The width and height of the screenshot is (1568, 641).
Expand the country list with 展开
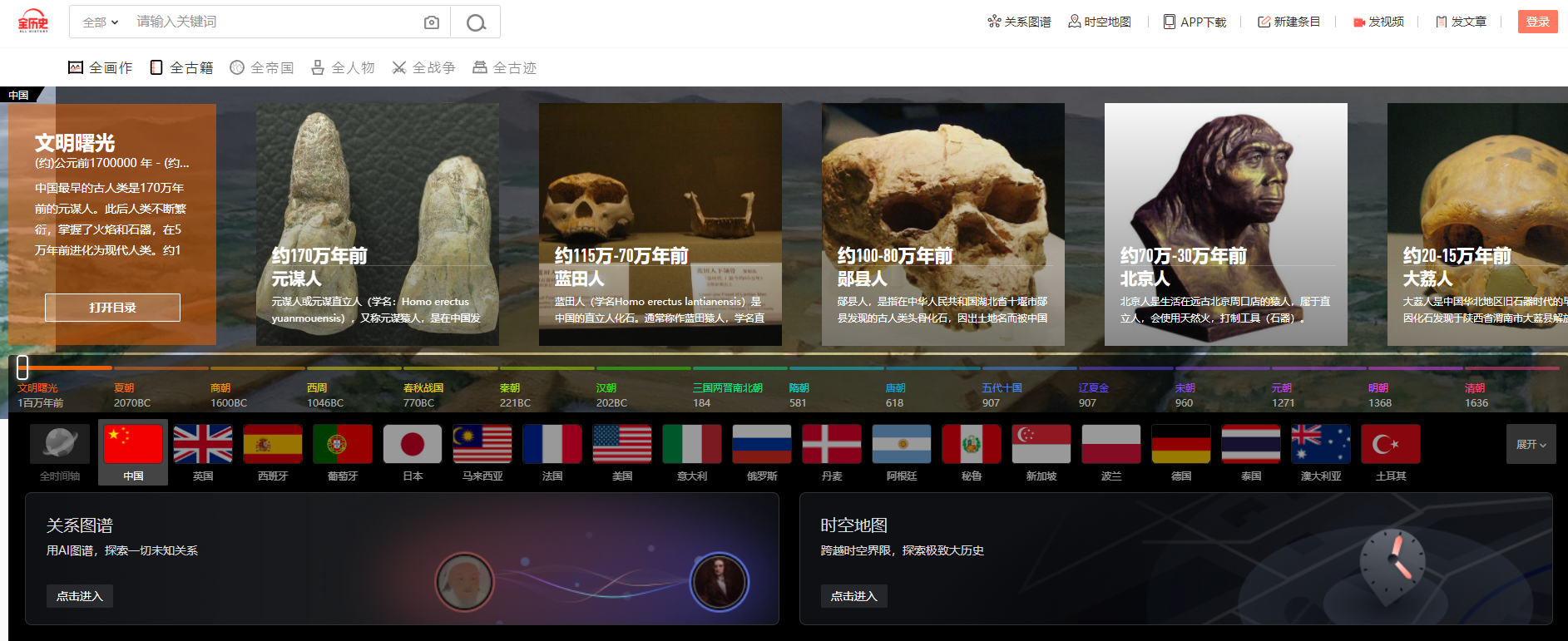[x=1531, y=445]
